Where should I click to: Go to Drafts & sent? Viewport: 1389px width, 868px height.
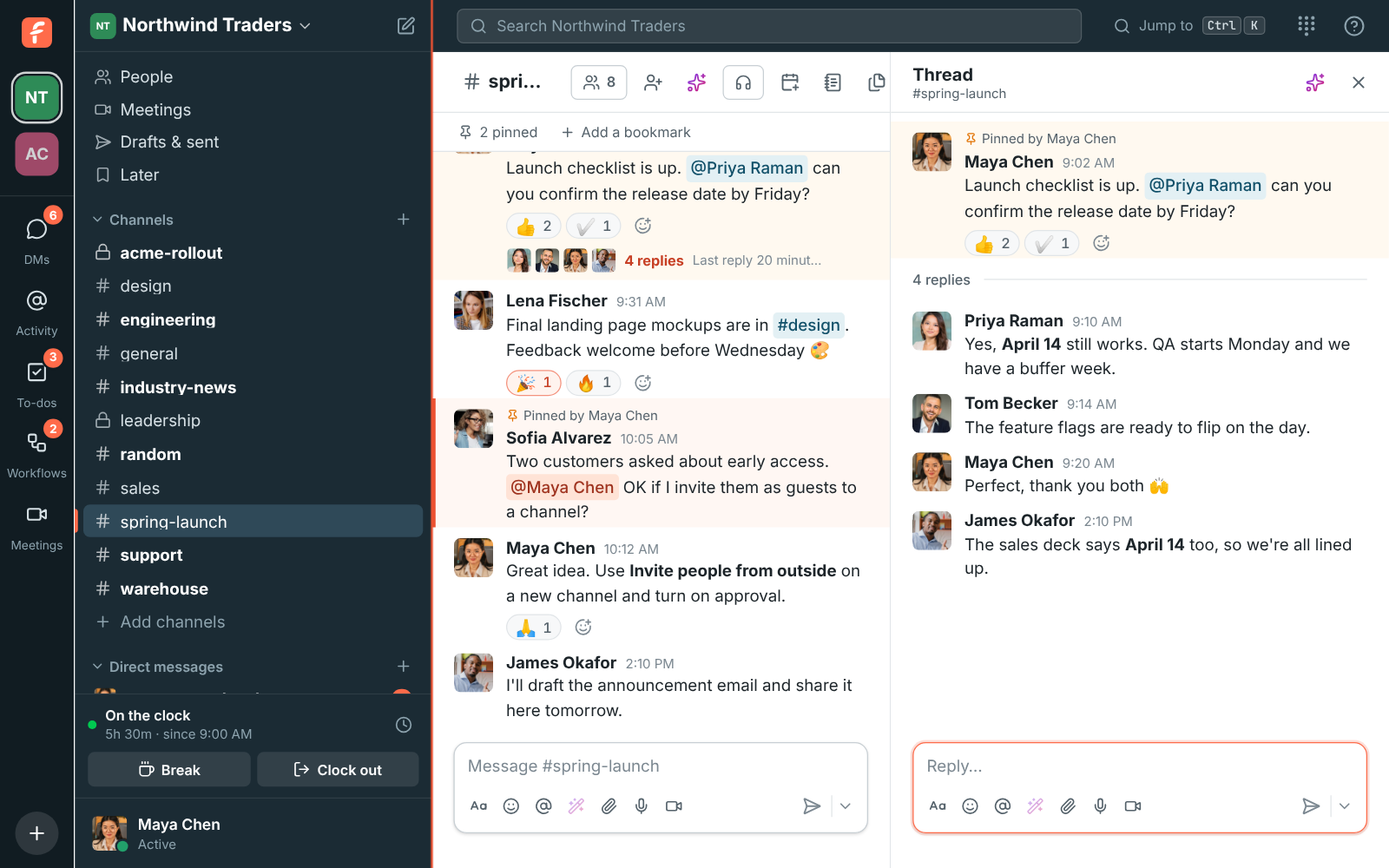click(x=253, y=142)
